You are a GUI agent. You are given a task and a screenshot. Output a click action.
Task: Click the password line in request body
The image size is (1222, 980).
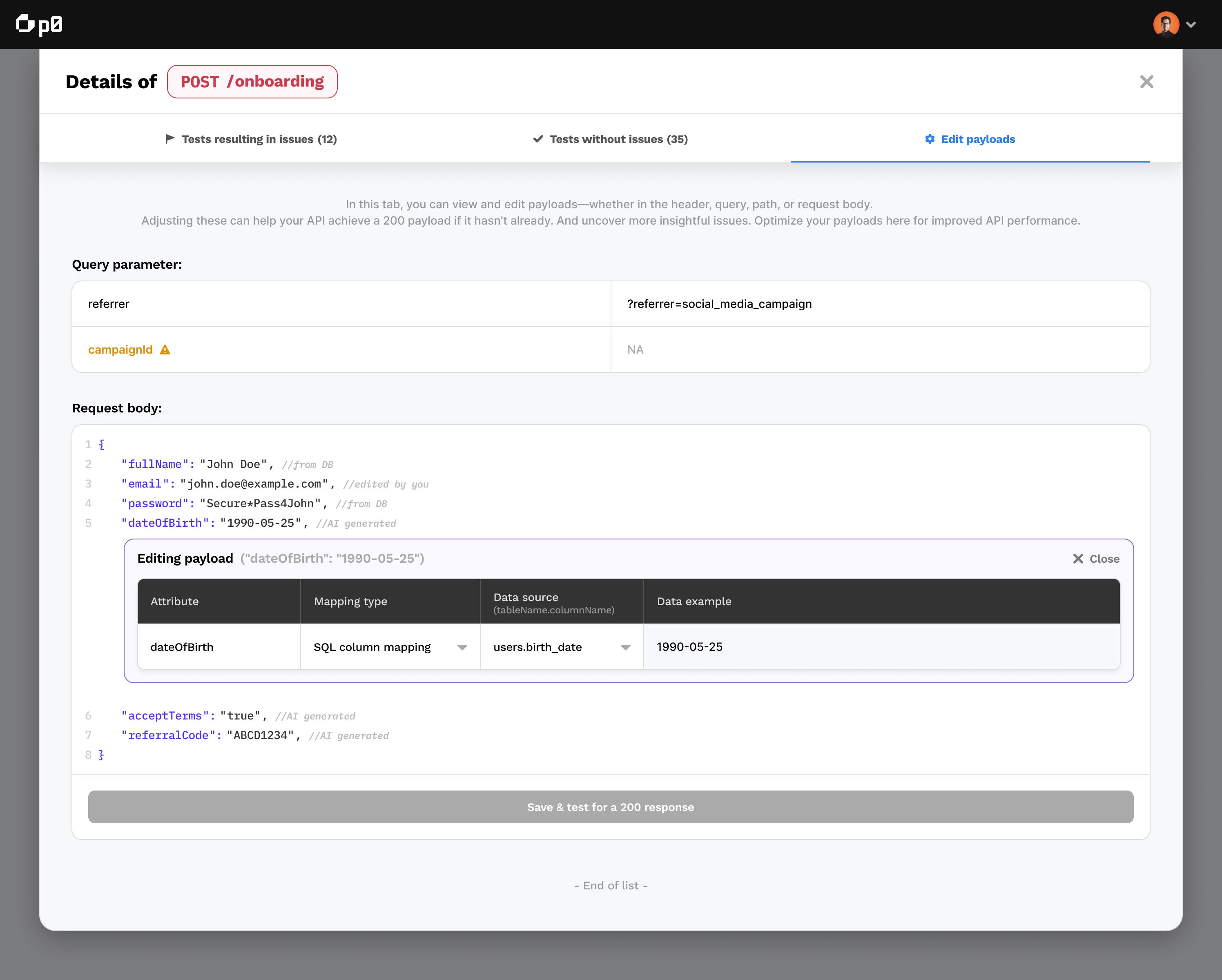[254, 503]
